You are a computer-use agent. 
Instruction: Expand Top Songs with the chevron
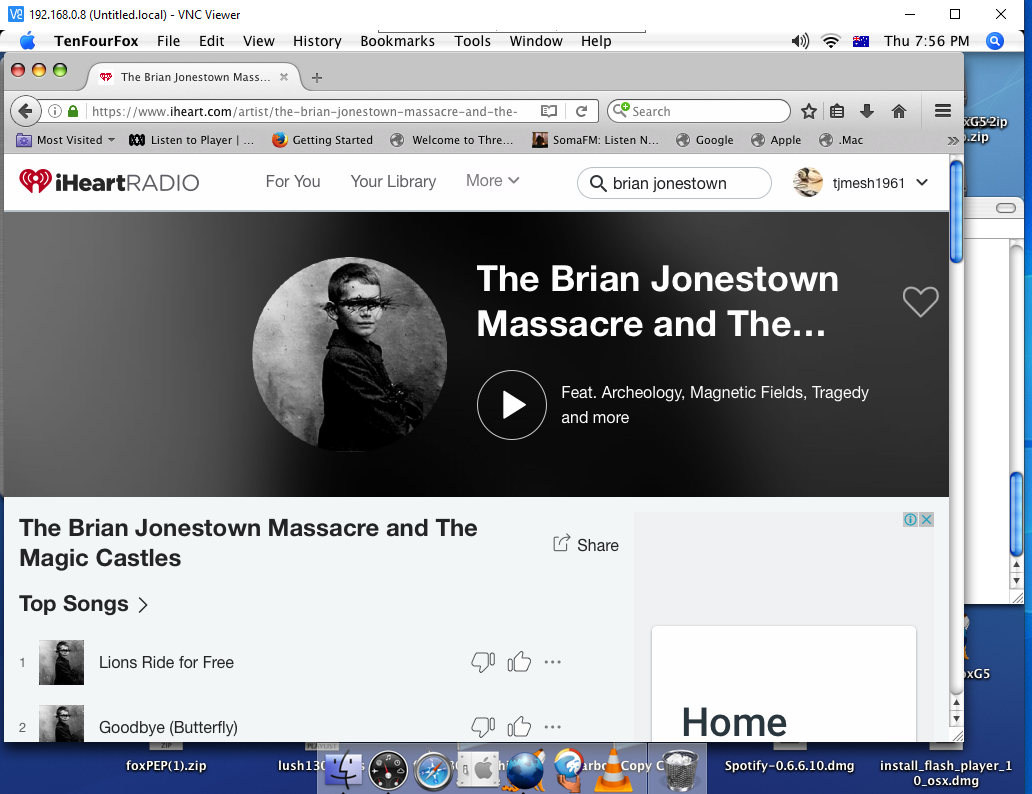143,604
